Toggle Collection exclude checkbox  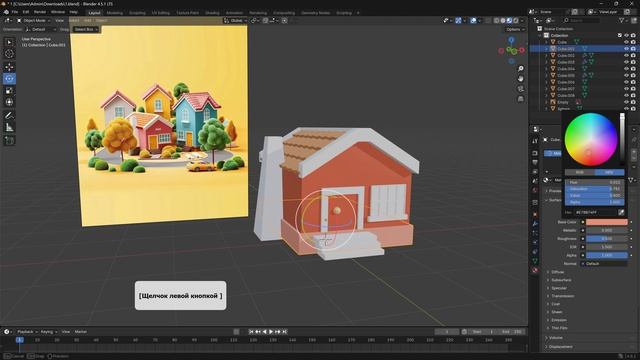(620, 36)
